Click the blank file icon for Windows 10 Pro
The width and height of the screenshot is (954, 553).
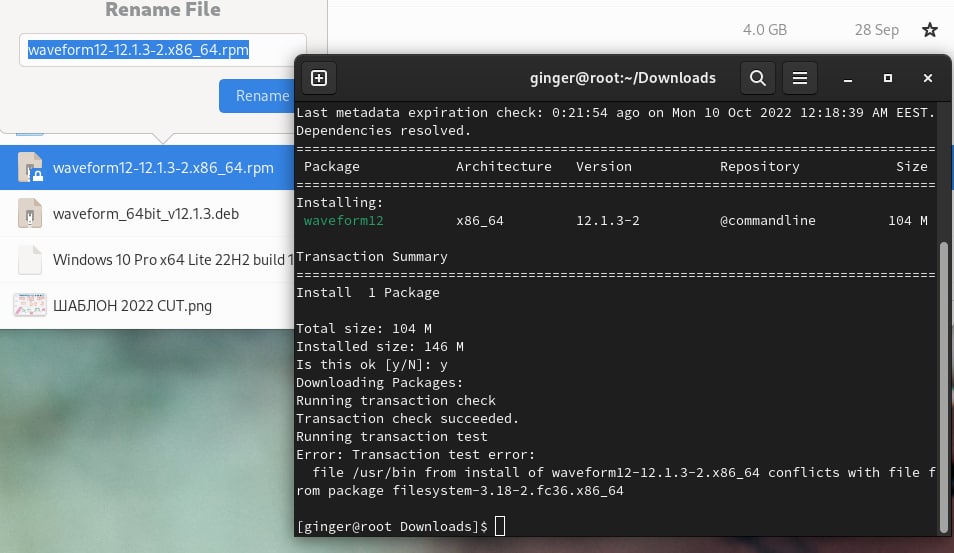(30, 260)
